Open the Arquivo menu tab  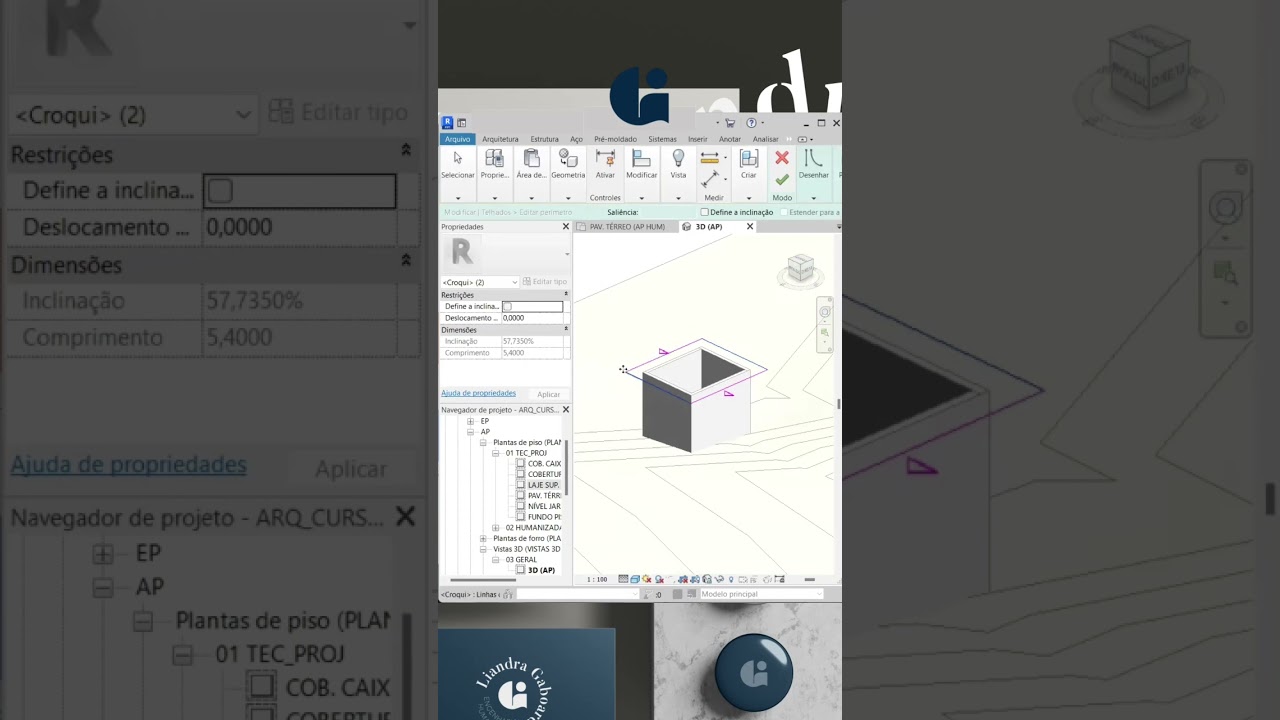coord(458,139)
